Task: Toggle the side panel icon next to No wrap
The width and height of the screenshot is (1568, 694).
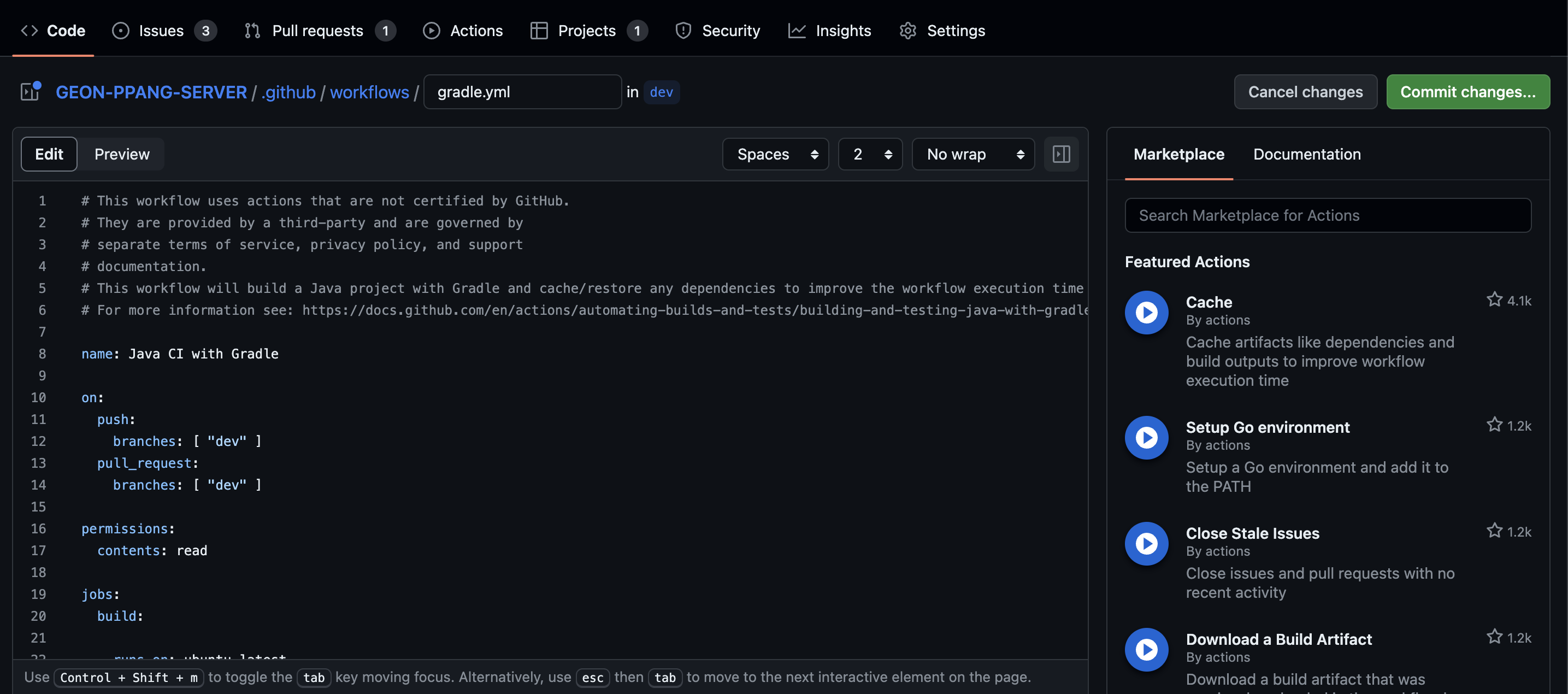Action: [1061, 154]
